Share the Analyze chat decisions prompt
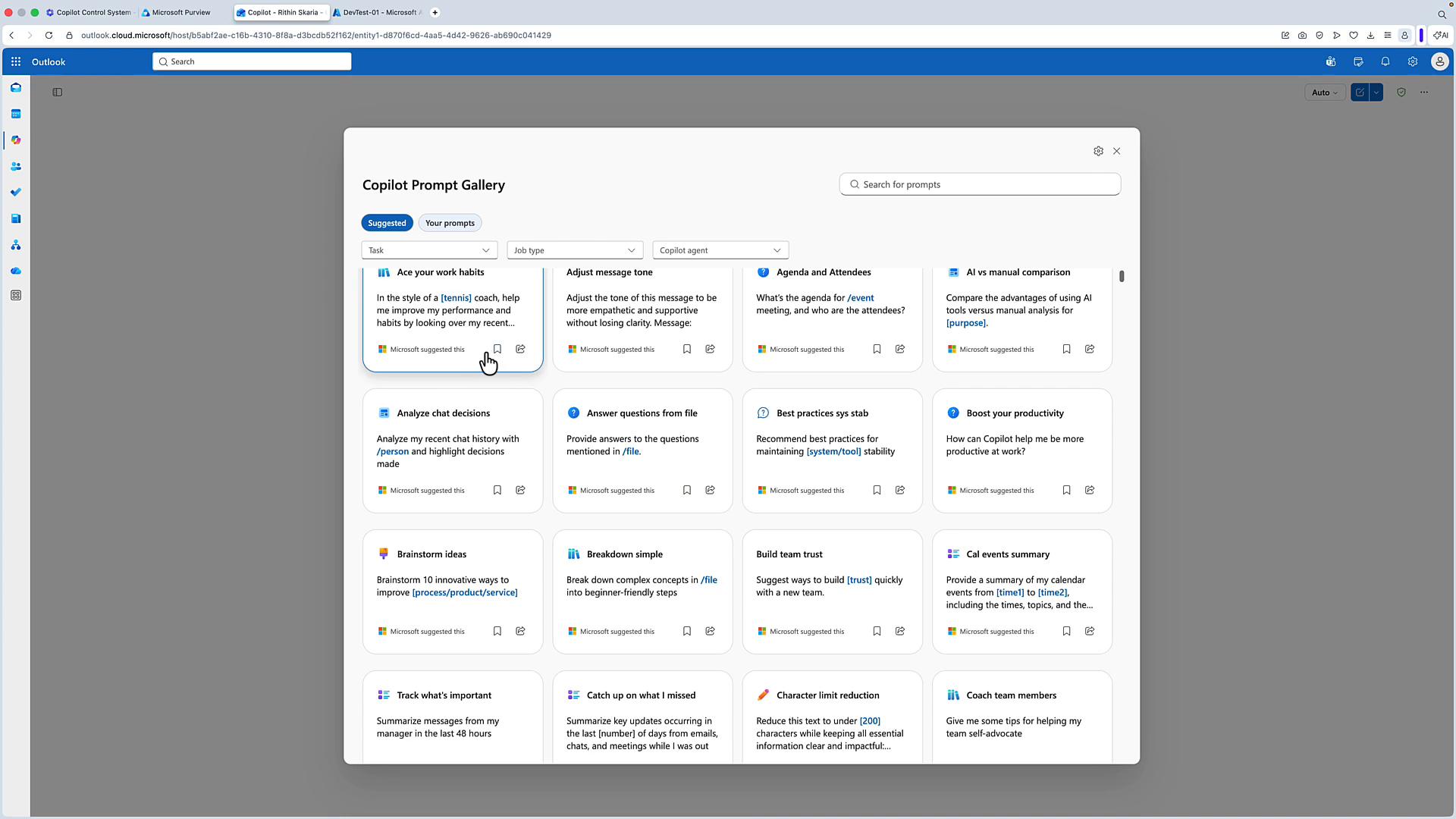1456x819 pixels. 520,490
